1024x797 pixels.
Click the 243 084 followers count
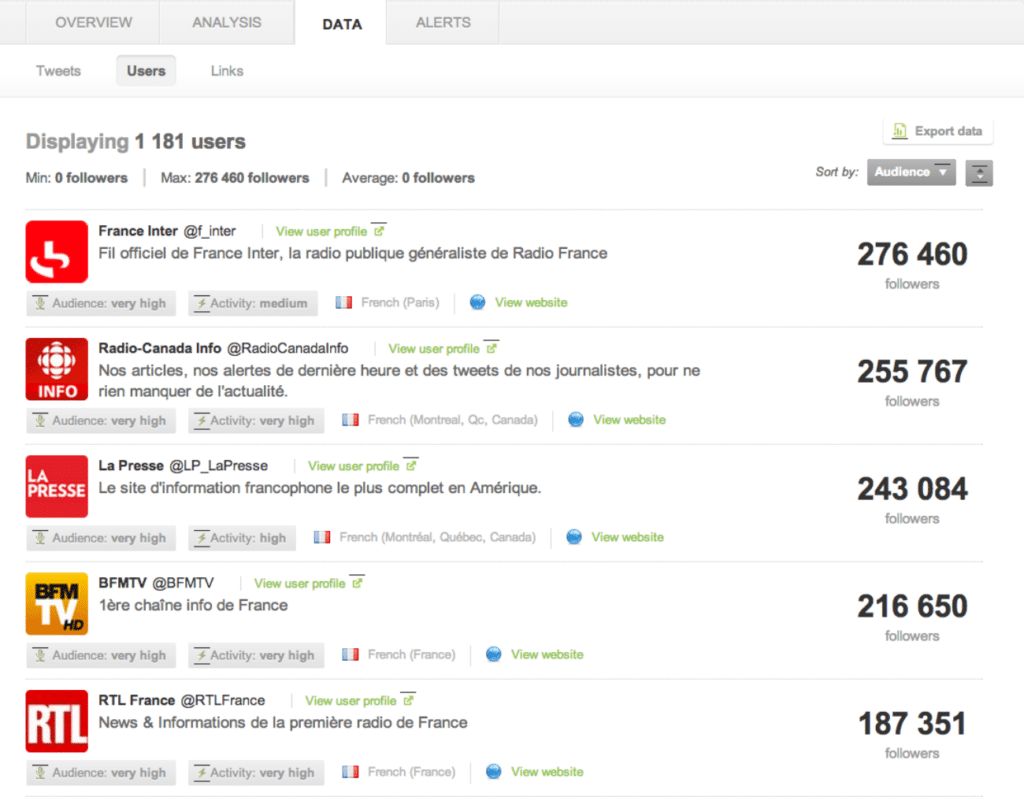coord(912,489)
